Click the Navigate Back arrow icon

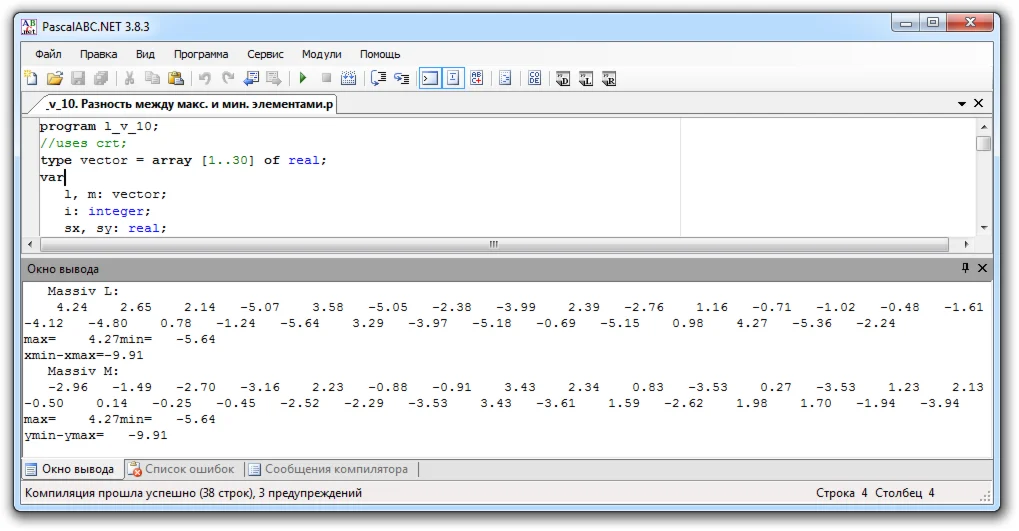point(250,78)
